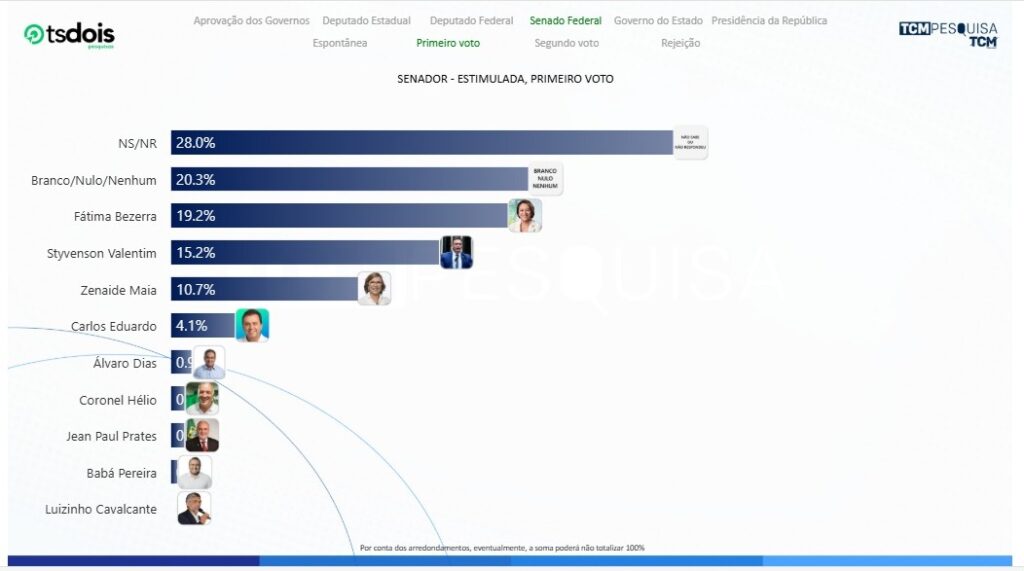Click Coronel Hélio's portrait icon
Image resolution: width=1024 pixels, height=571 pixels.
202,399
